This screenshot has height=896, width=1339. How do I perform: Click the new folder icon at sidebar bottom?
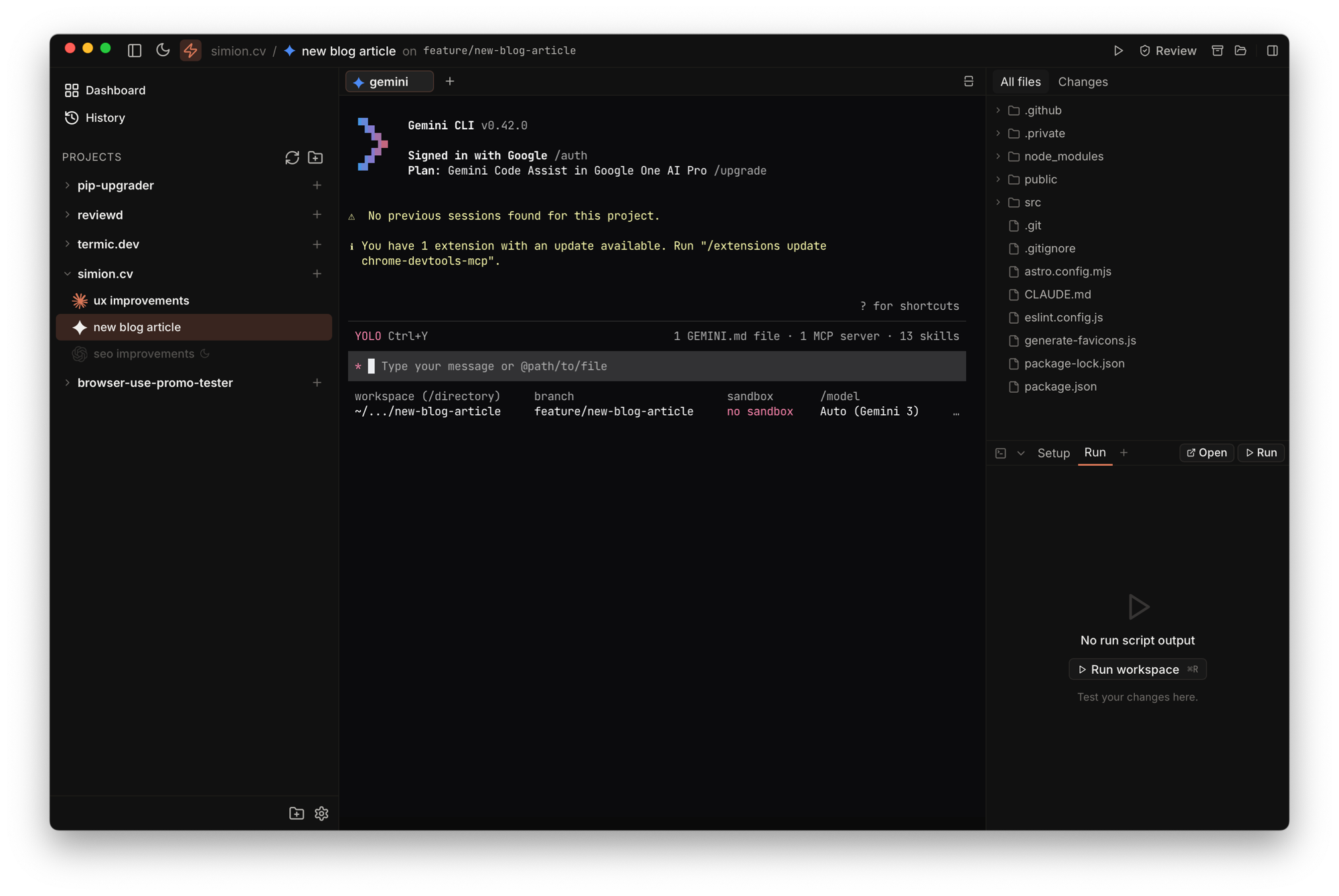[x=297, y=814]
